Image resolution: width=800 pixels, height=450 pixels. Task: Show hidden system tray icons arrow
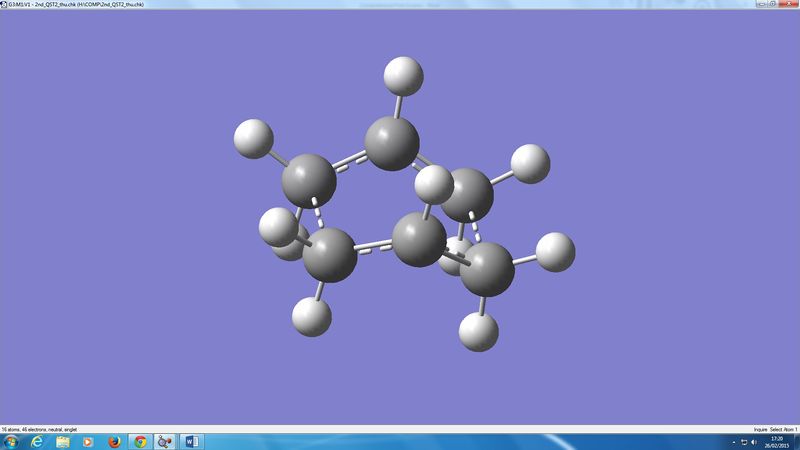tap(734, 442)
